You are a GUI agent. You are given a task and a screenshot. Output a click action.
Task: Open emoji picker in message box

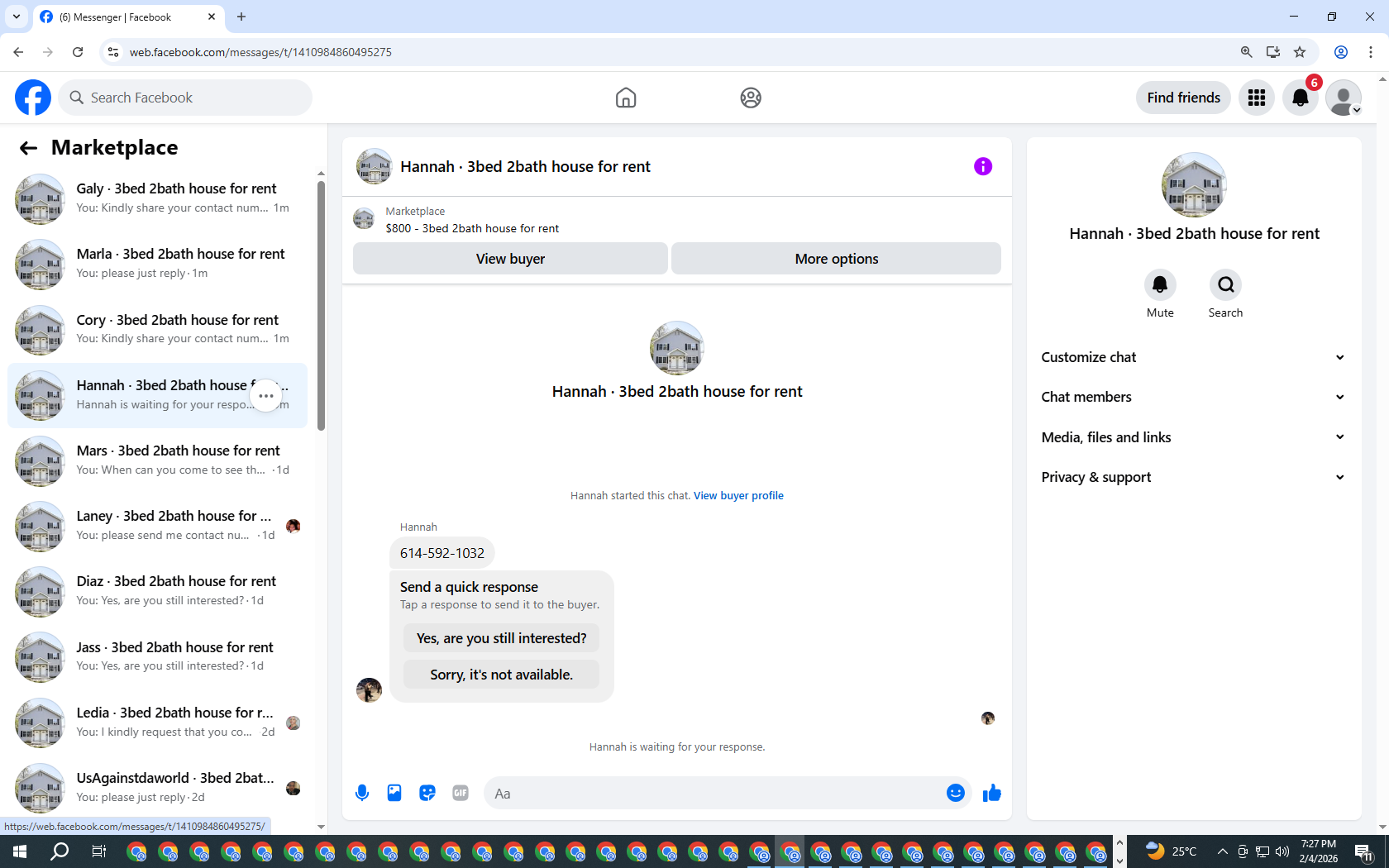click(956, 793)
